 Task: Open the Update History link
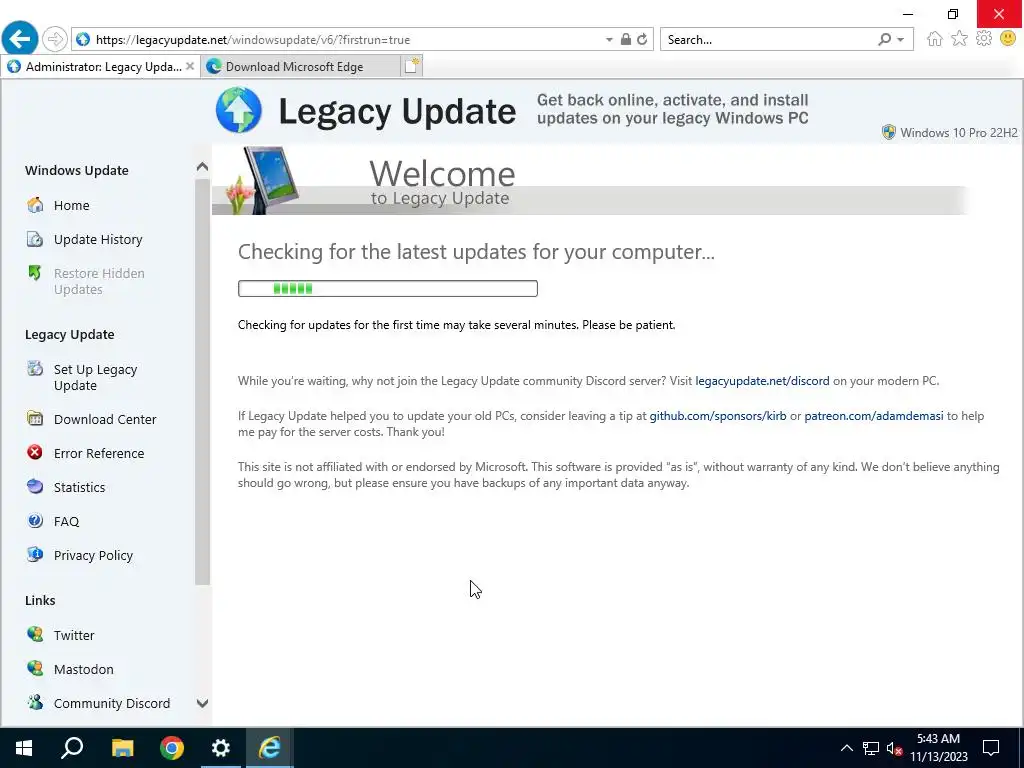(98, 239)
